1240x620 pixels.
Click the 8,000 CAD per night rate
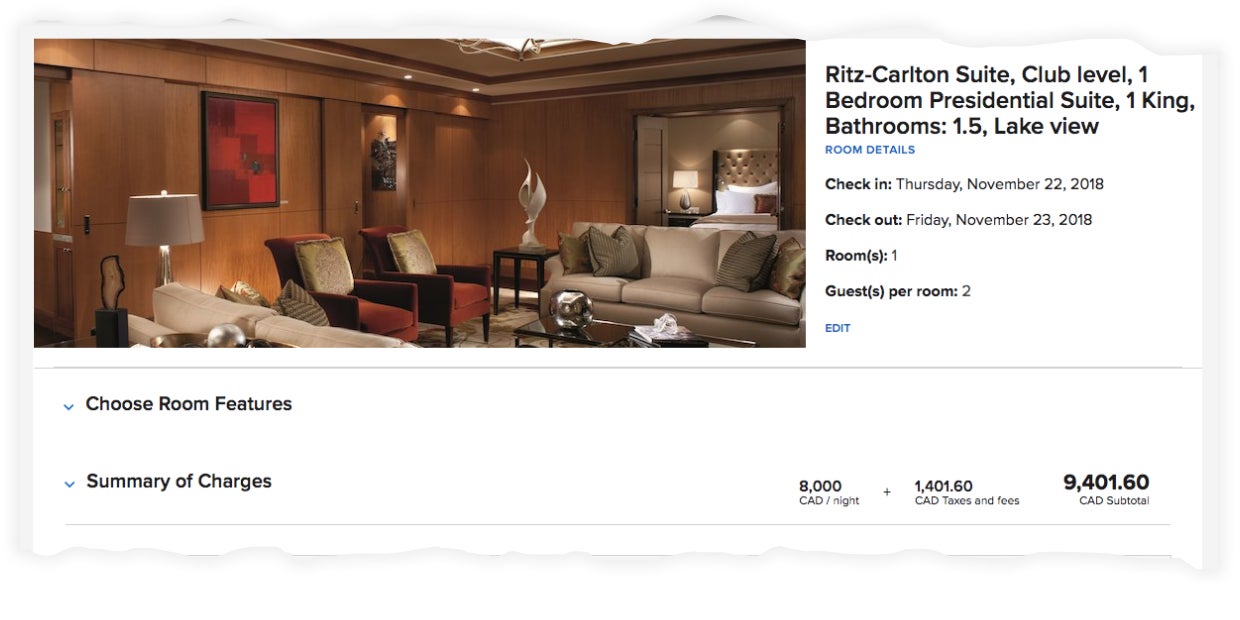tap(829, 492)
